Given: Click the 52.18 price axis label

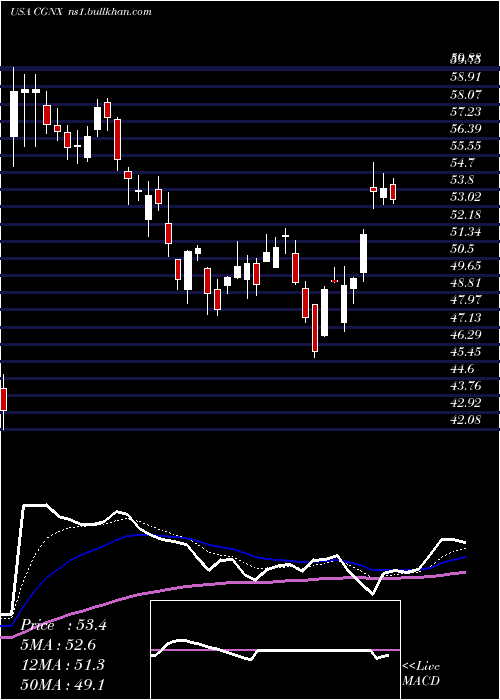Looking at the screenshot, I should [466, 215].
